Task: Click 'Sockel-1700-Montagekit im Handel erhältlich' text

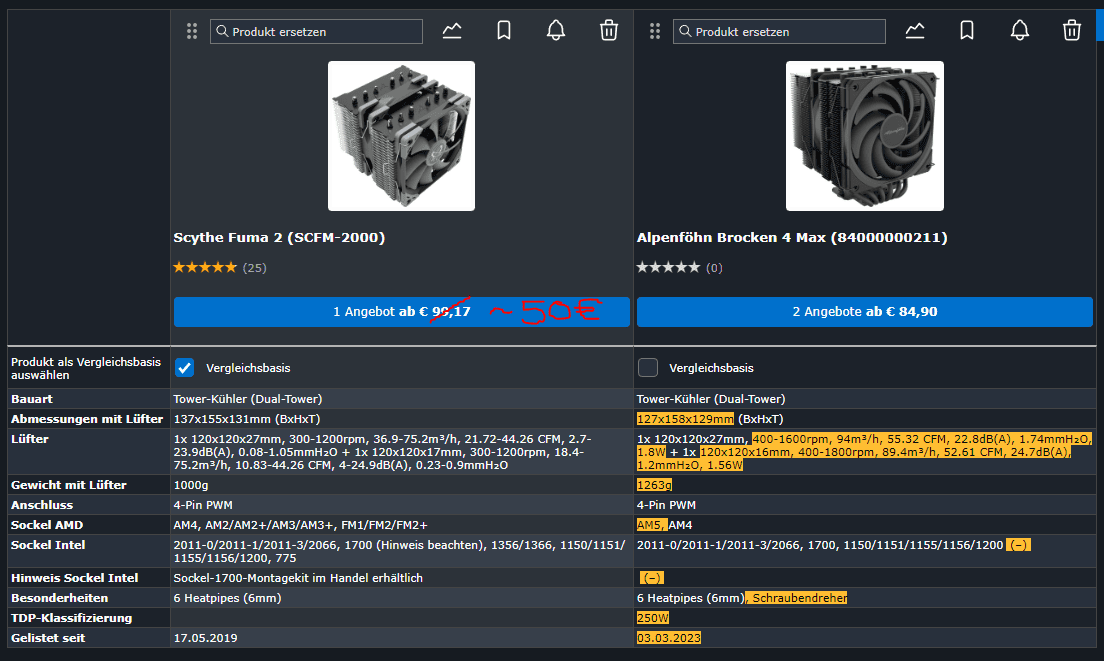Action: (298, 578)
